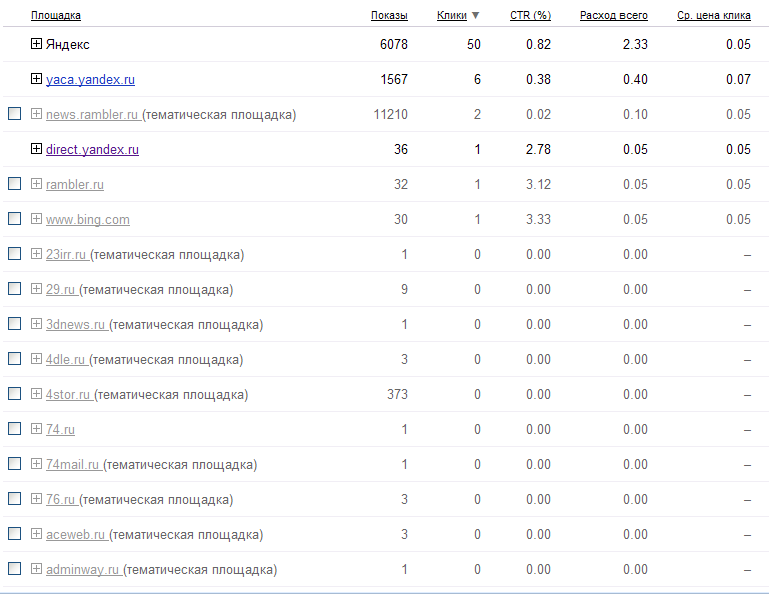
Task: Select the CTR value 3.33
Action: [x=538, y=219]
